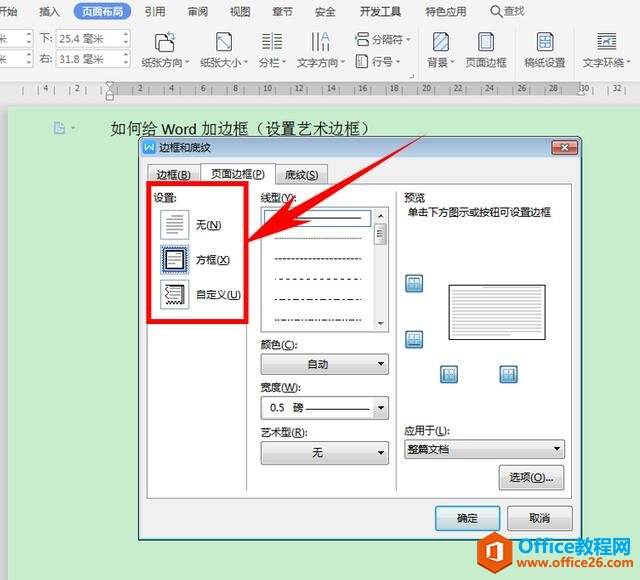Toggle the top border button in preview
640x580 pixels.
[x=414, y=283]
